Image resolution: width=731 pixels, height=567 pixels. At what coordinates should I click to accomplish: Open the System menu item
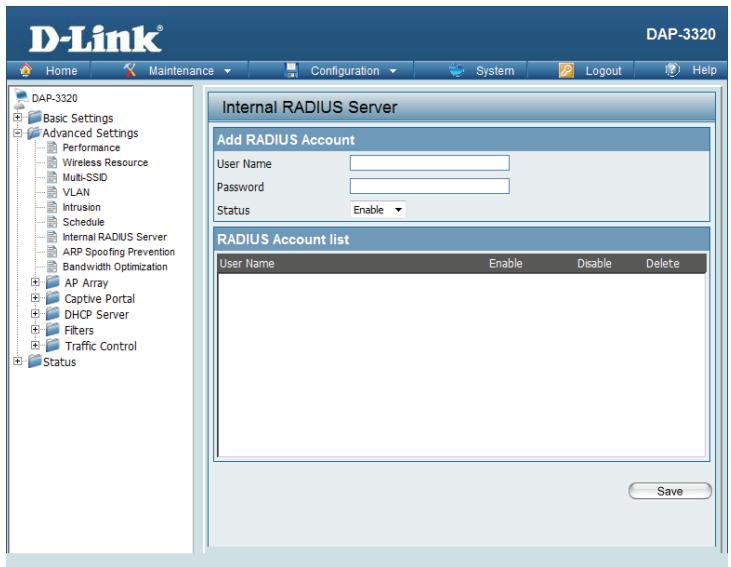[x=495, y=71]
